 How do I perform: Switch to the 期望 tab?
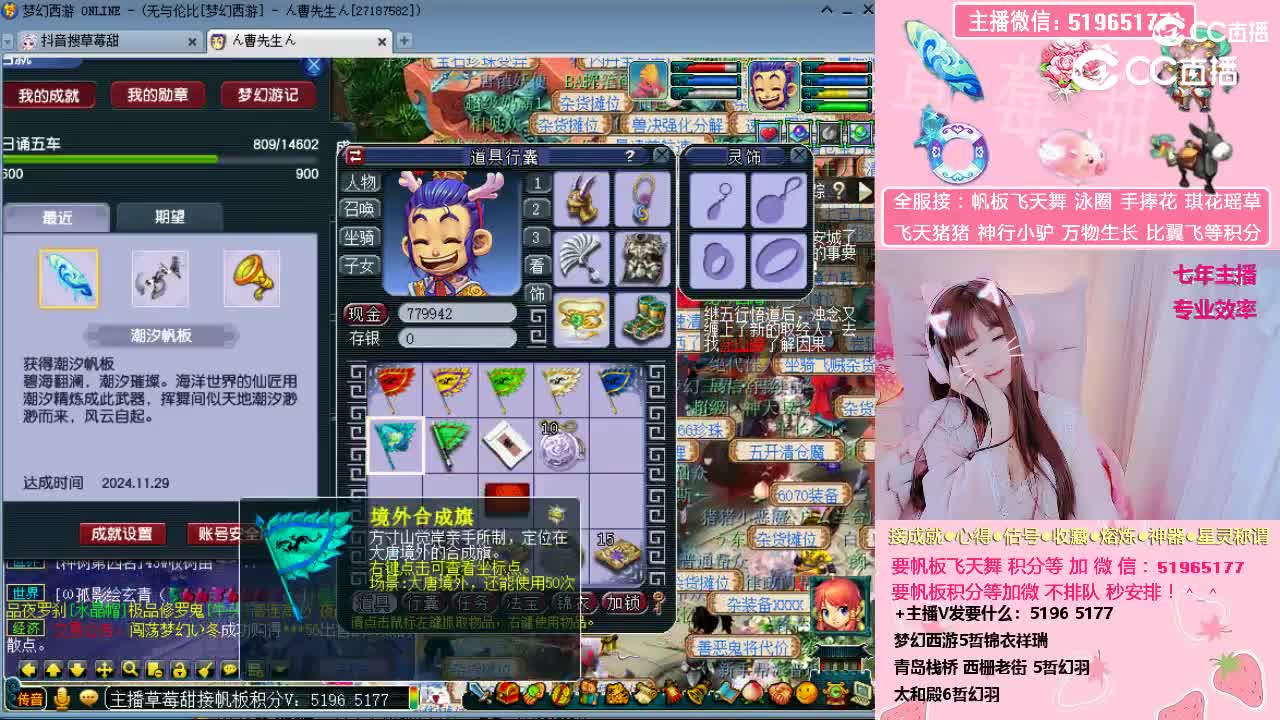pyautogui.click(x=170, y=217)
